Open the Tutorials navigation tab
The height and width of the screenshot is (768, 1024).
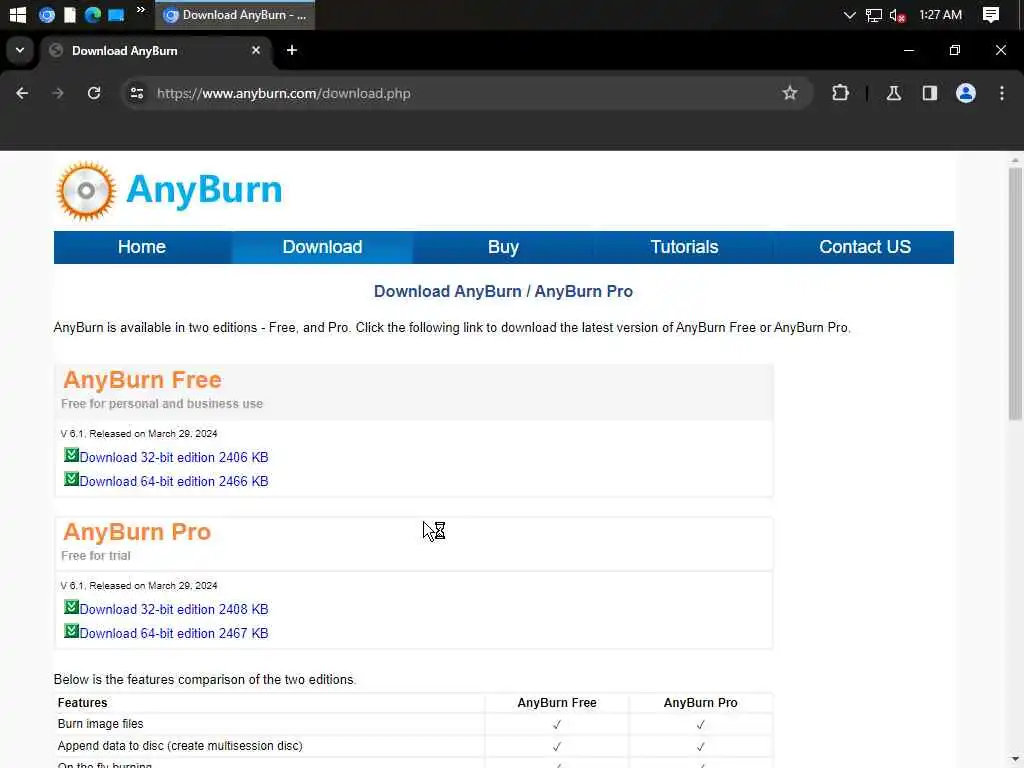pos(684,247)
